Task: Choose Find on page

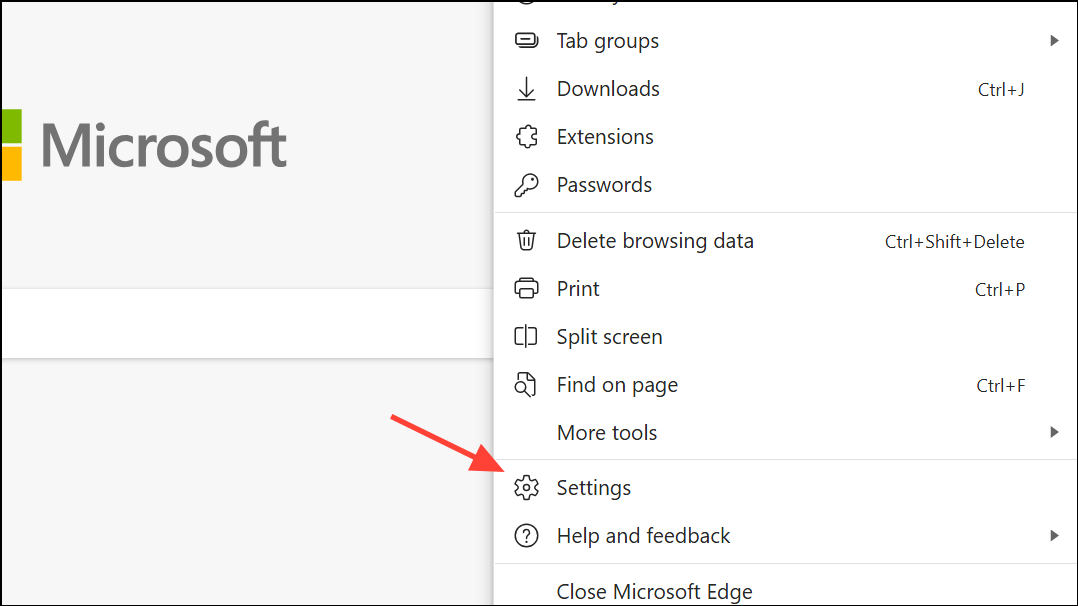Action: [x=786, y=385]
